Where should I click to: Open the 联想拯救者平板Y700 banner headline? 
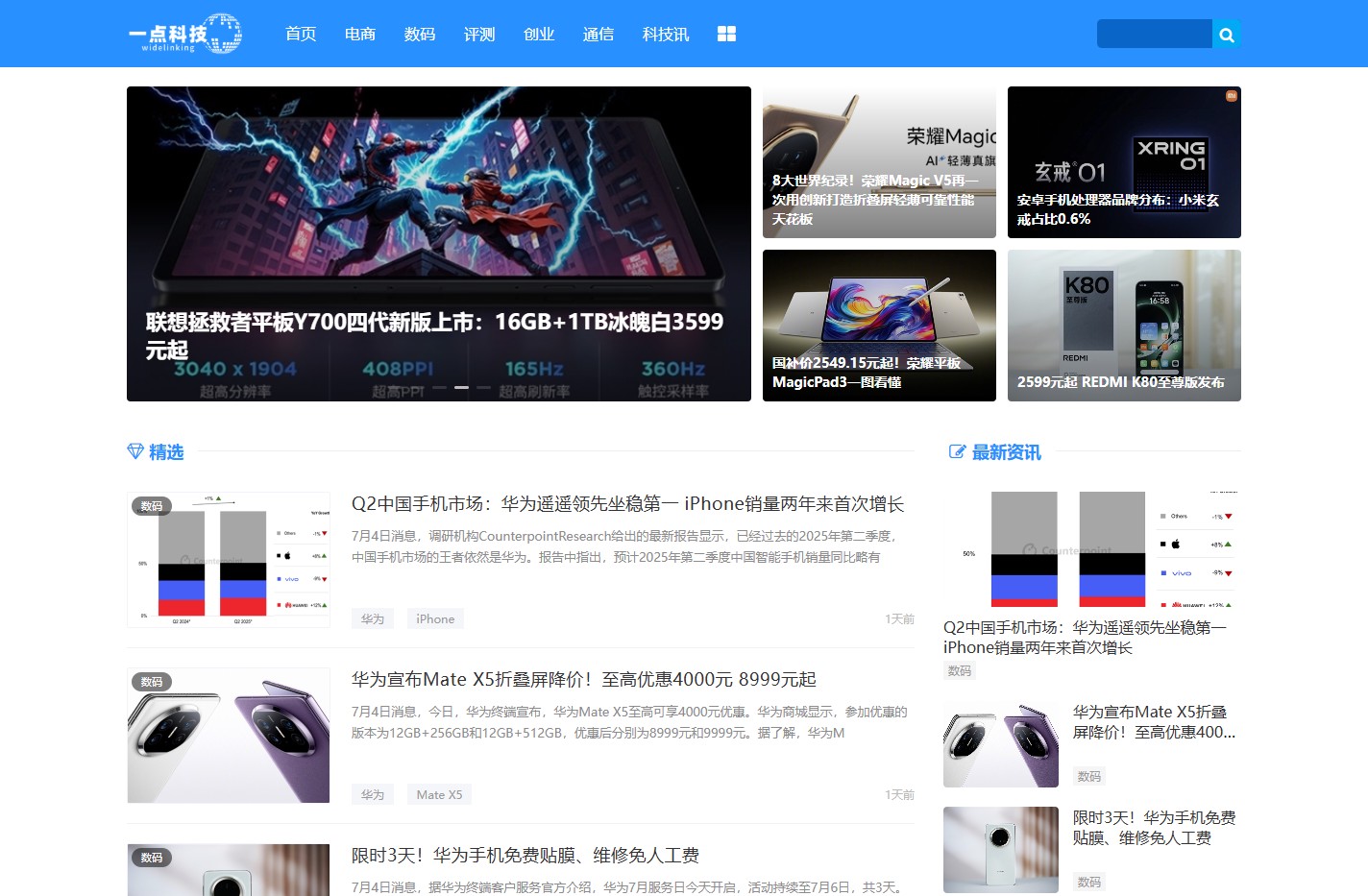click(x=434, y=335)
